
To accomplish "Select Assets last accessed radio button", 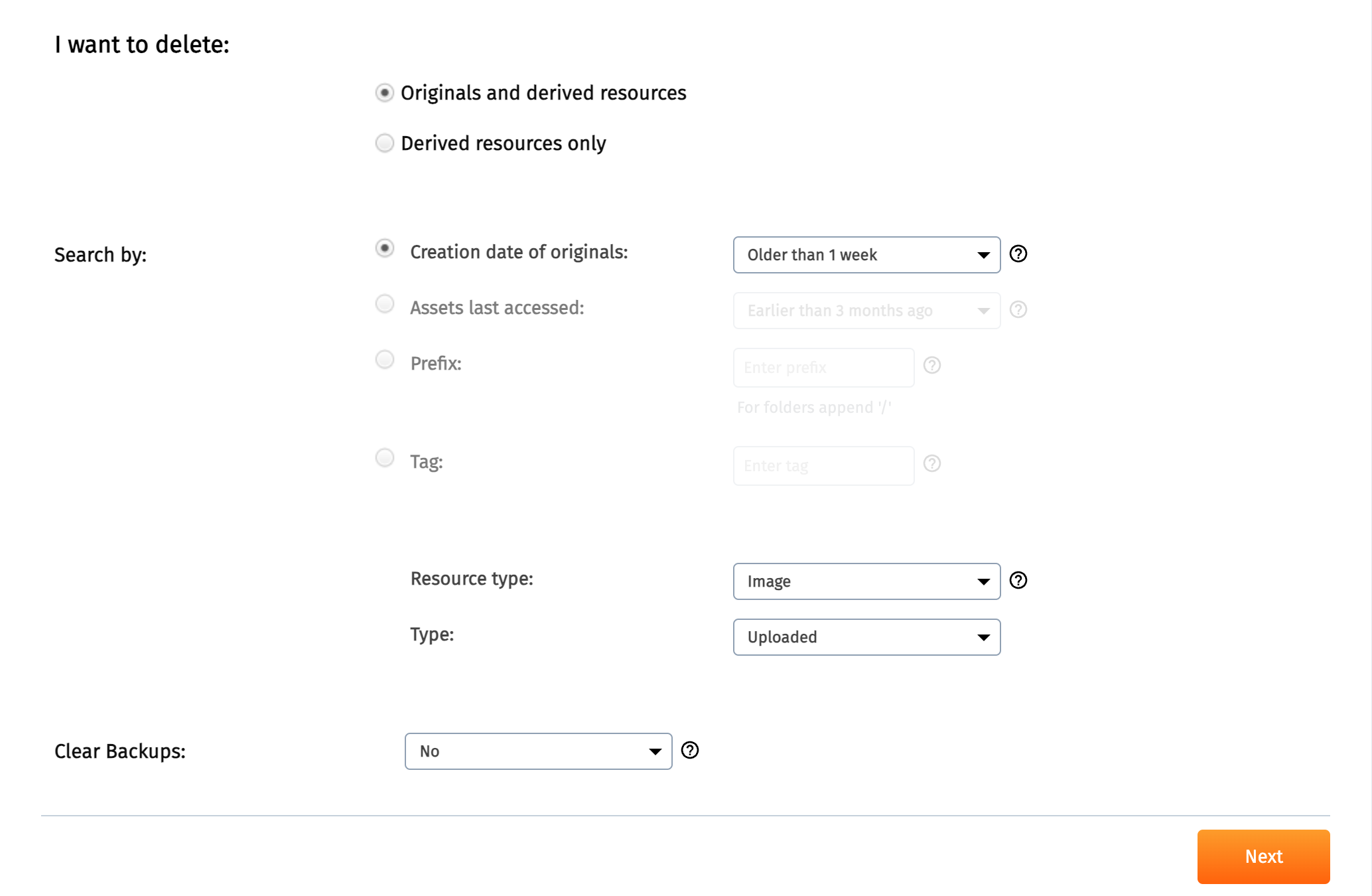I will pos(385,304).
